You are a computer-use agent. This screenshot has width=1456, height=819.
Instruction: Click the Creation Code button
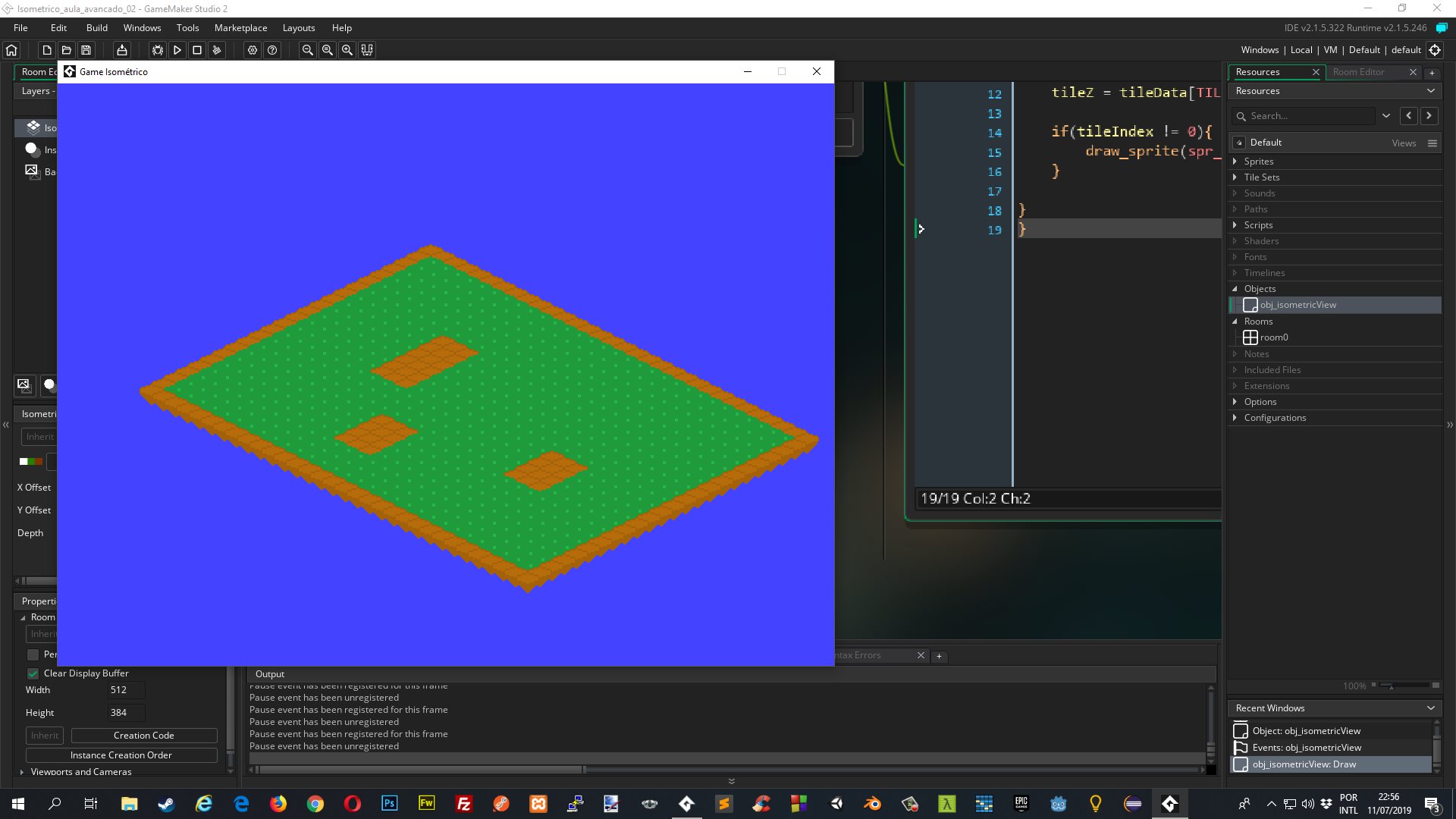tap(144, 734)
